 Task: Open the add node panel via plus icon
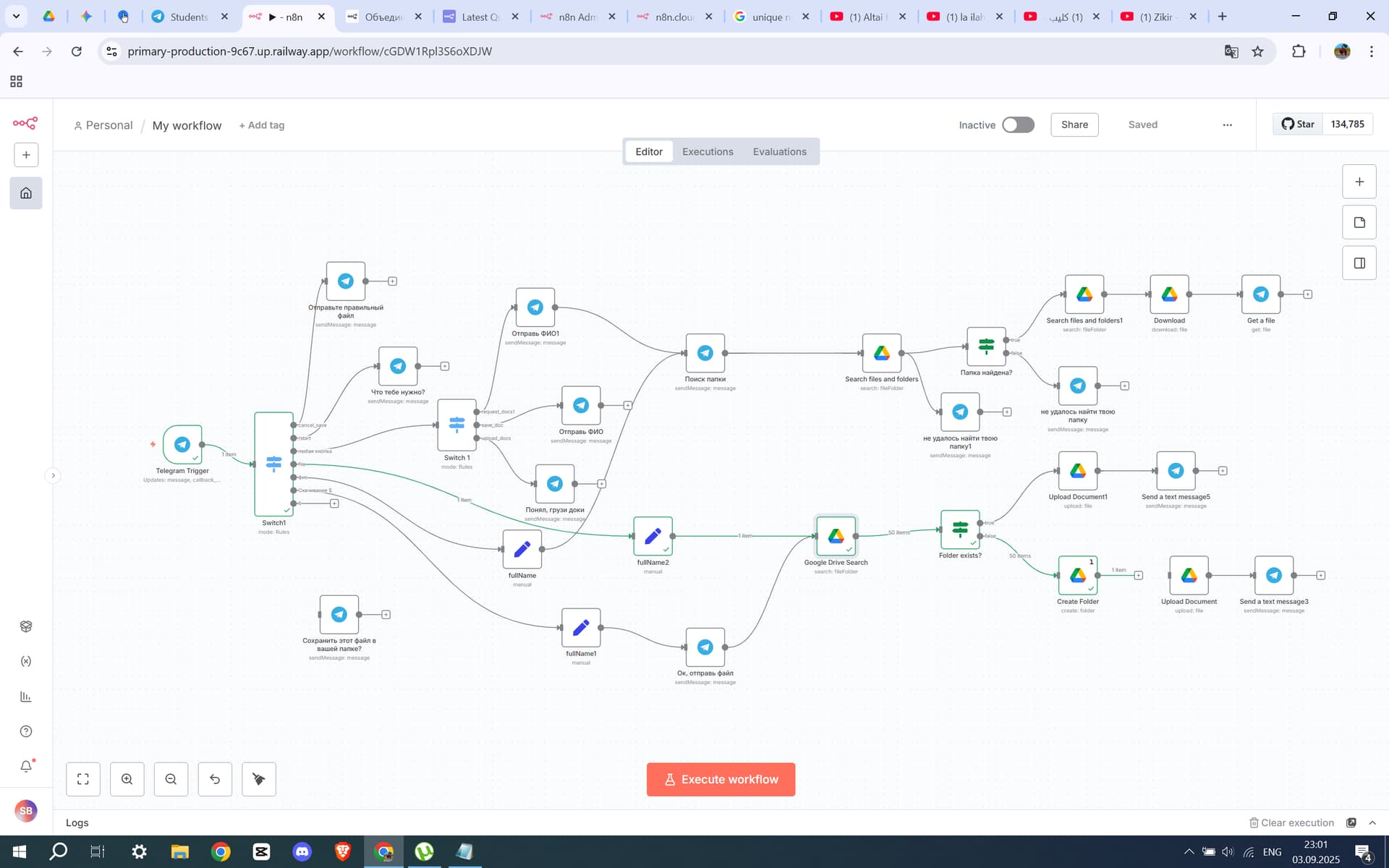coord(1359,182)
